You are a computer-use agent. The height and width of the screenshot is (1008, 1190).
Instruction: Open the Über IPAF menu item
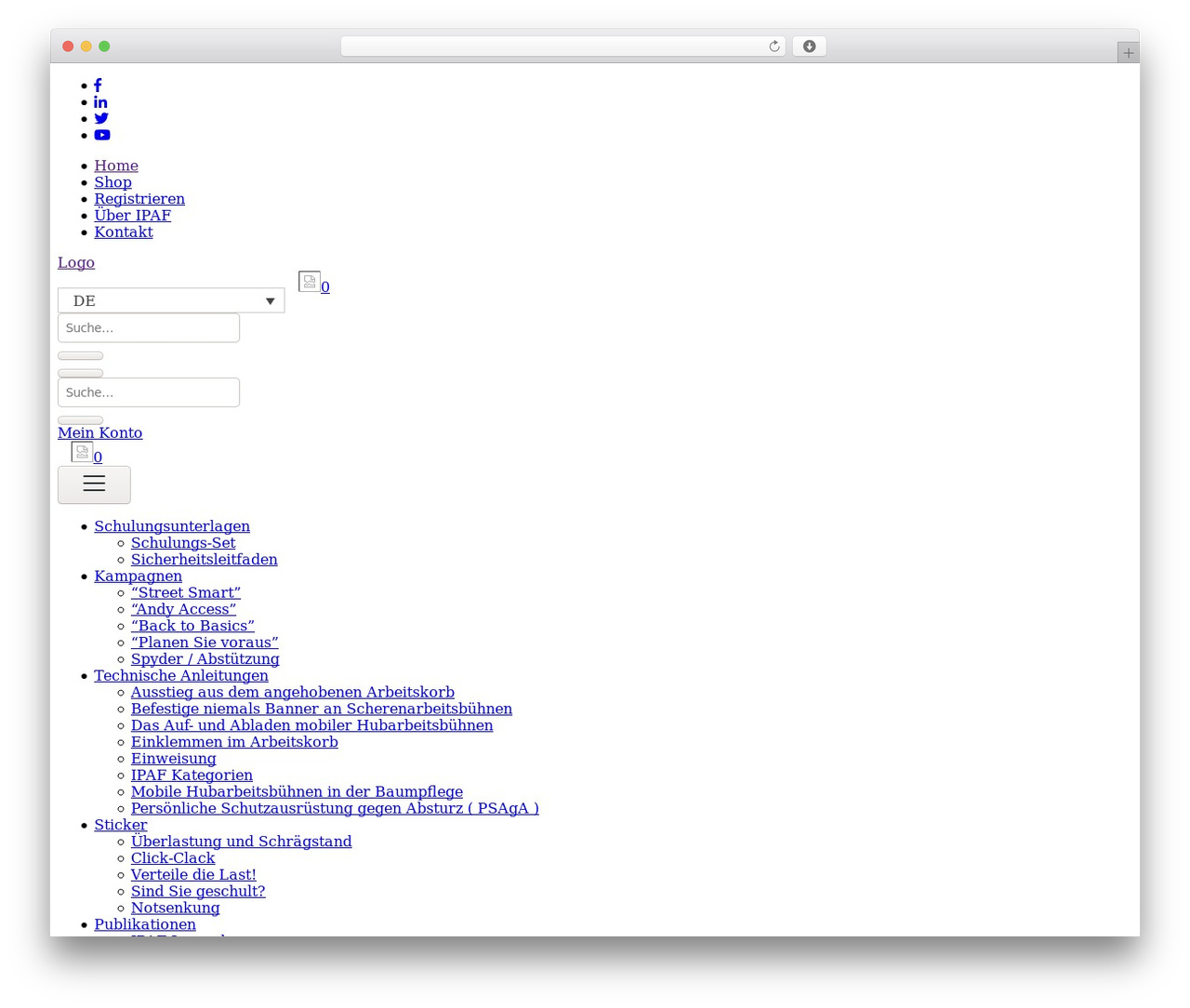coord(132,216)
